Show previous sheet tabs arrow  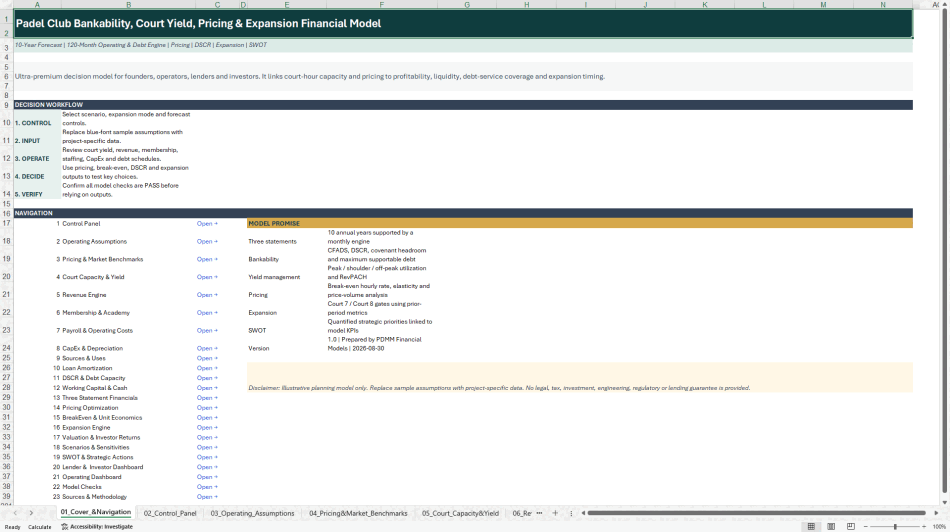pos(15,513)
